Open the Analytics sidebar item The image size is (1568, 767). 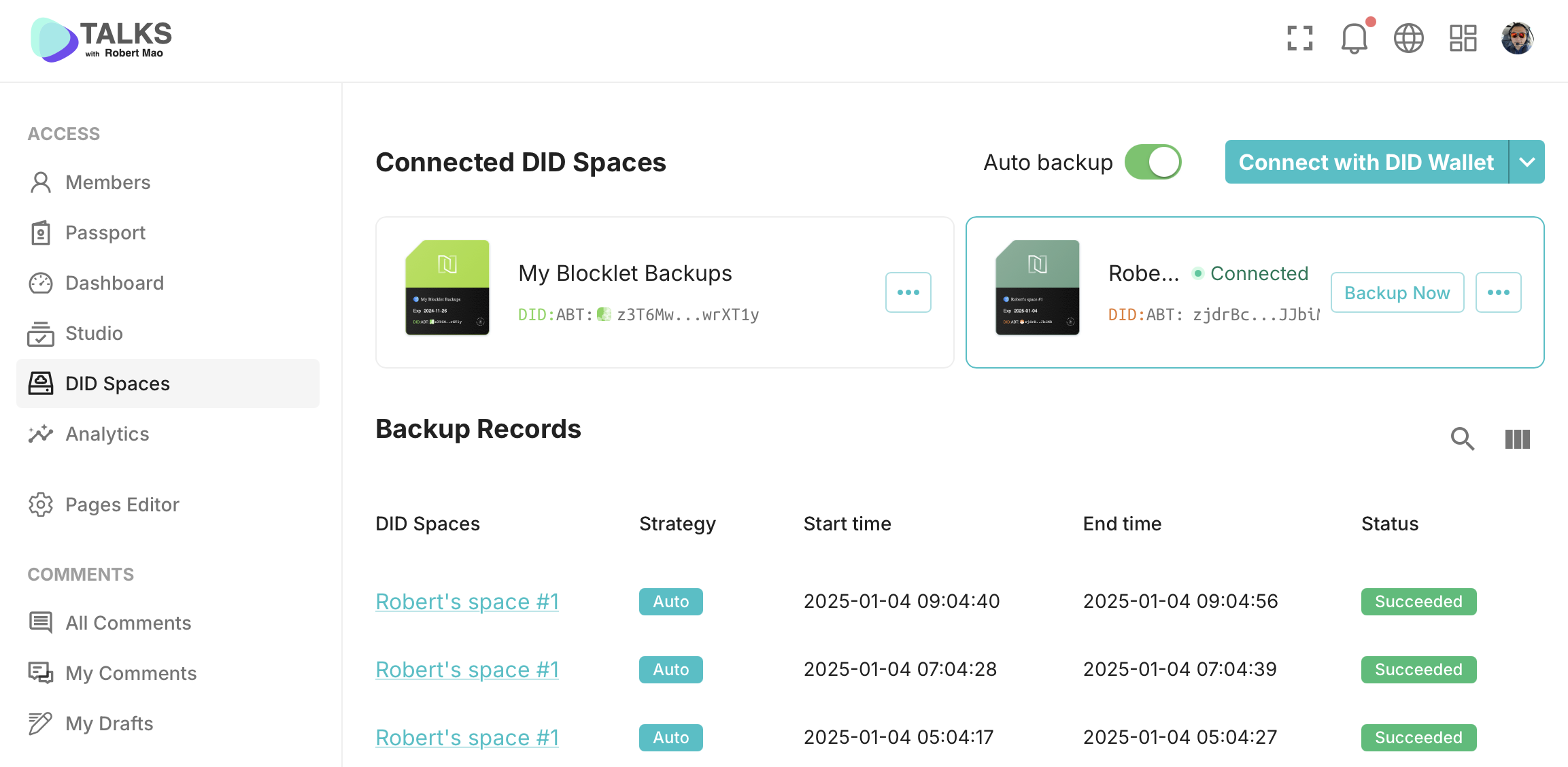[x=107, y=434]
